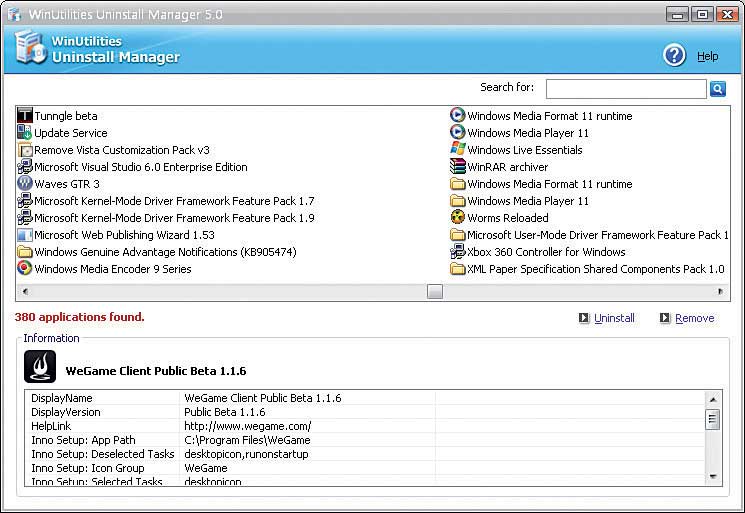
Task: Select Windows Genuine Advantage Notifications (KB905474) entry
Action: pos(165,252)
